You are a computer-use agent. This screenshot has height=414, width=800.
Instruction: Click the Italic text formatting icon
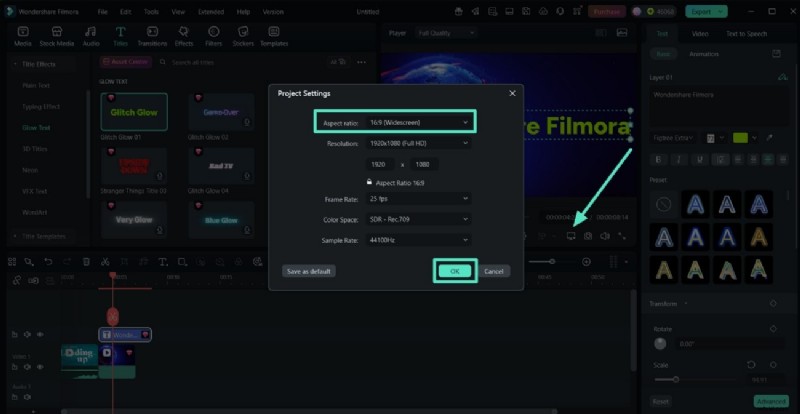pos(677,159)
